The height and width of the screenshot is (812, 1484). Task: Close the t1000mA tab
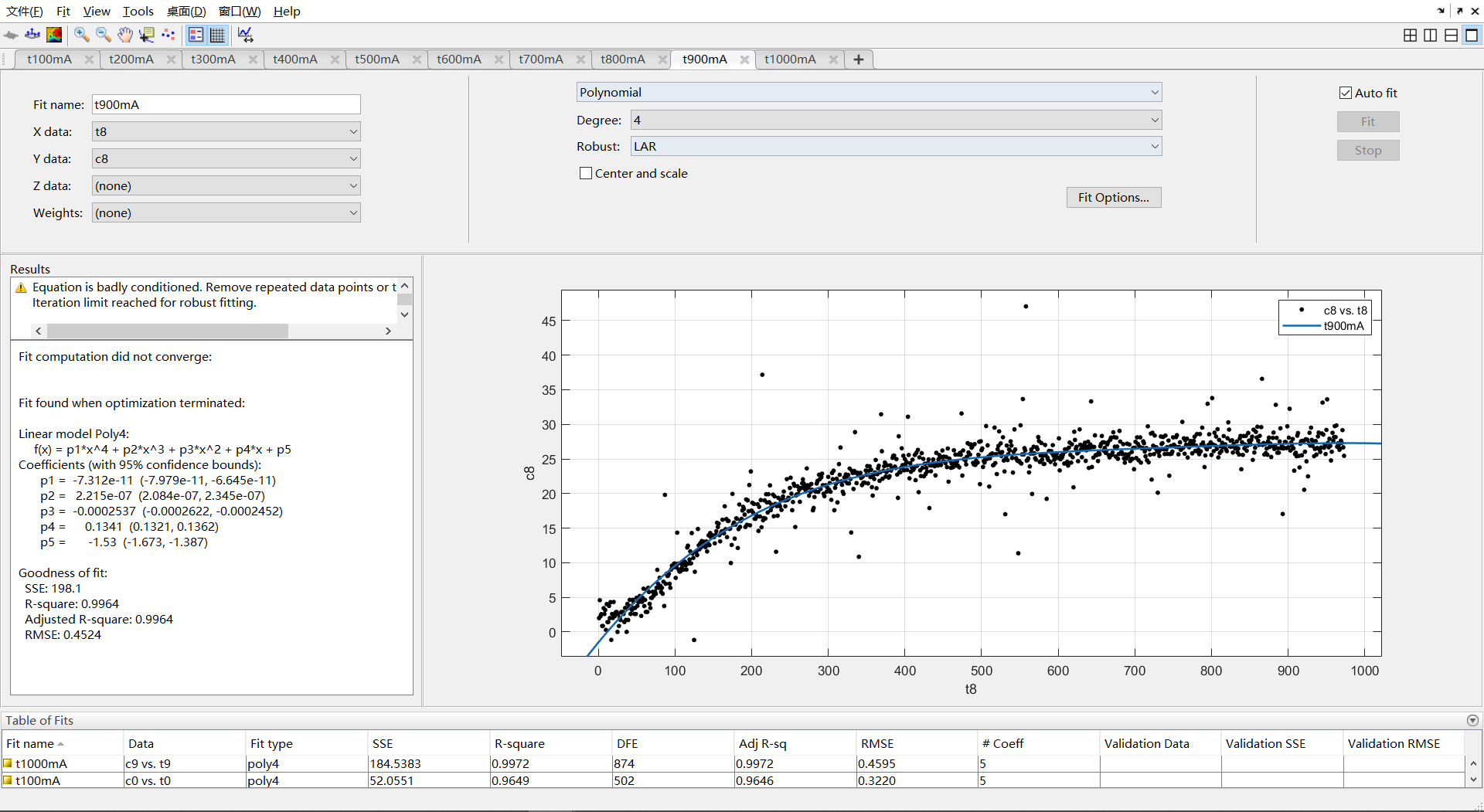click(x=833, y=59)
